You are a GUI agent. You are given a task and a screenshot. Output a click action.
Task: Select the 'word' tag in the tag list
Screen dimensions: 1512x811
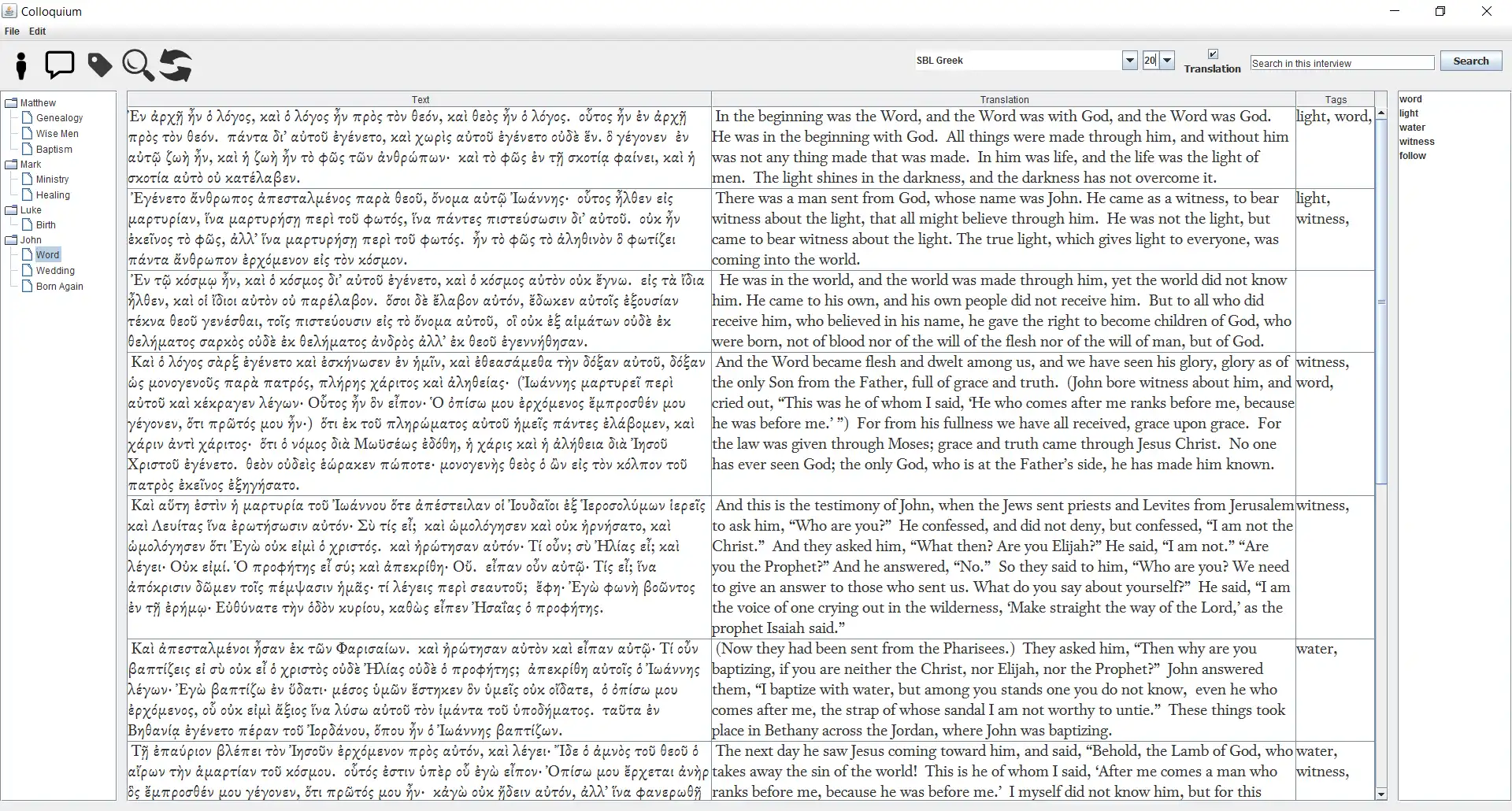(x=1410, y=99)
